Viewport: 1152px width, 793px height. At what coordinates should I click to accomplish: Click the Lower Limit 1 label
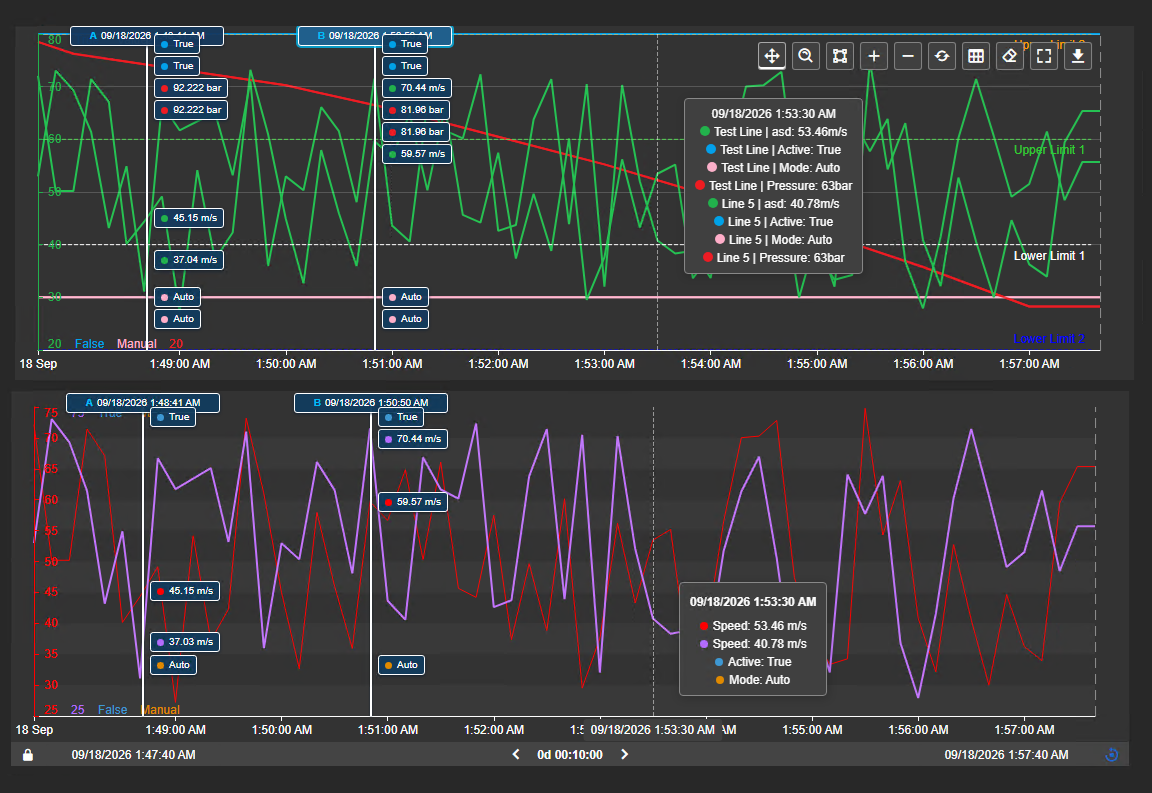1049,256
